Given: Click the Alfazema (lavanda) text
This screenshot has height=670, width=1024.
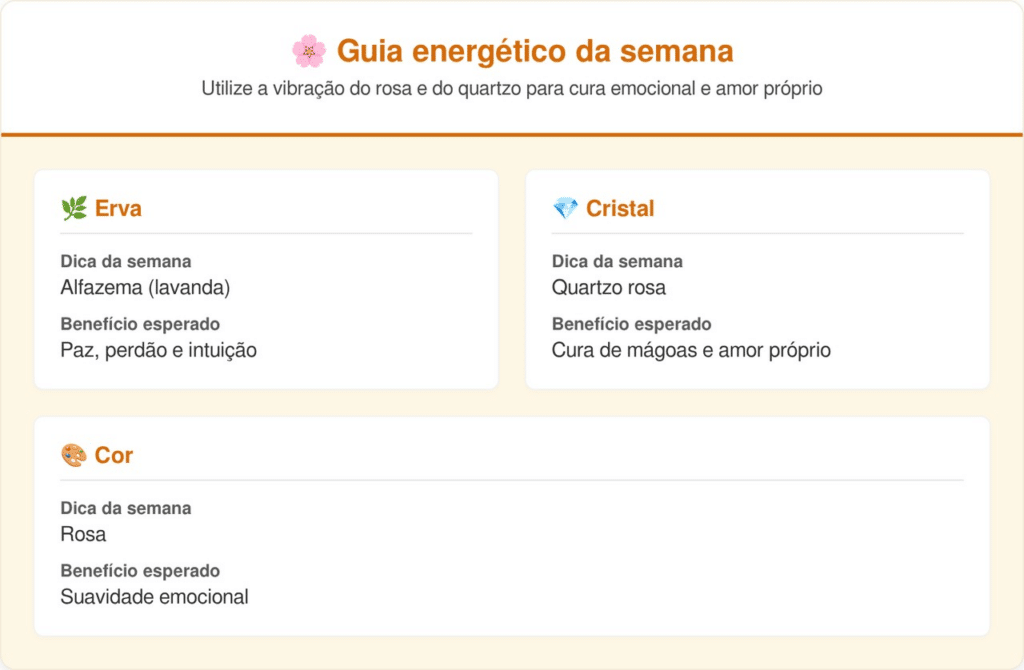Looking at the screenshot, I should tap(145, 288).
